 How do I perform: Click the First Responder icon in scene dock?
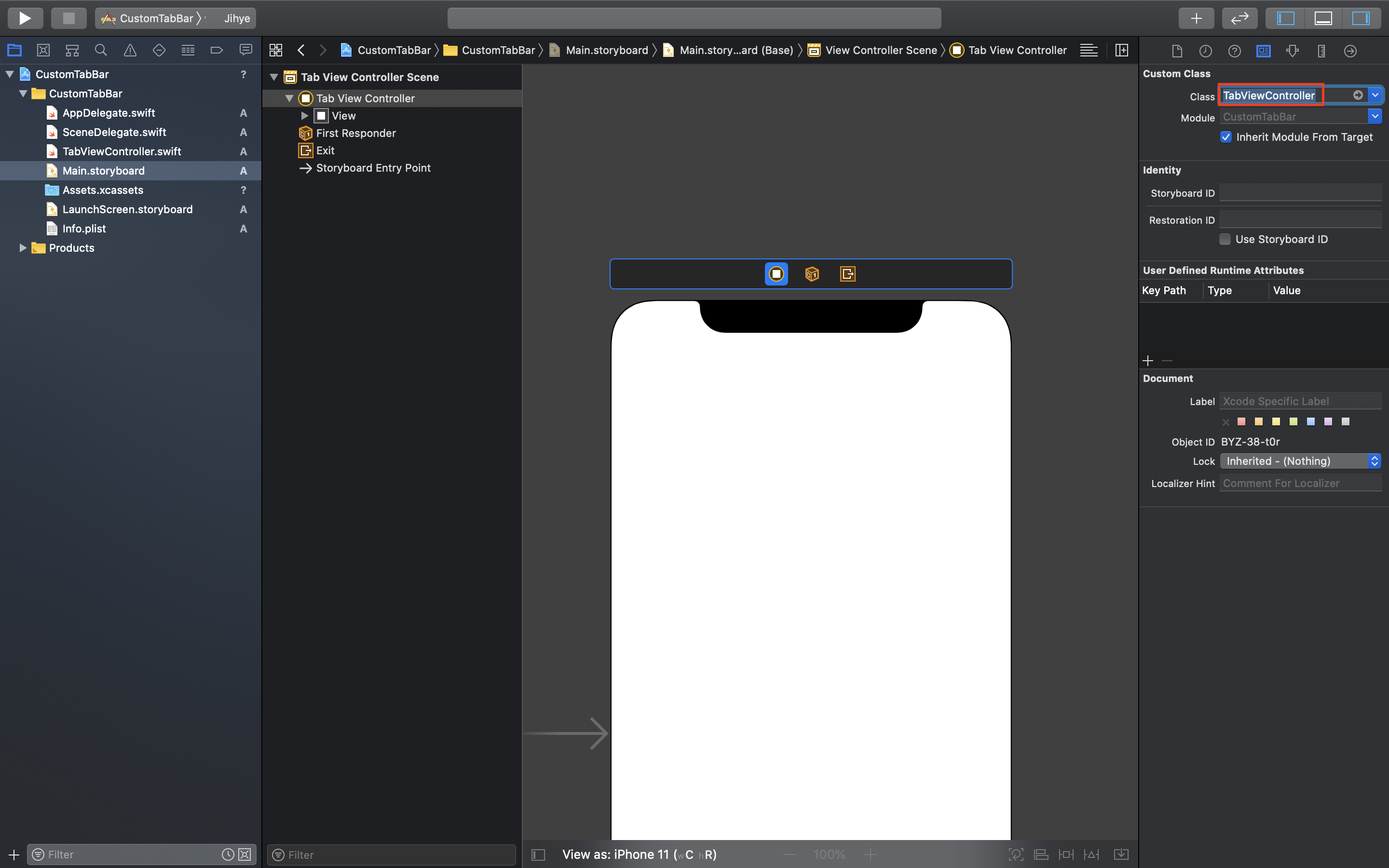(x=812, y=274)
